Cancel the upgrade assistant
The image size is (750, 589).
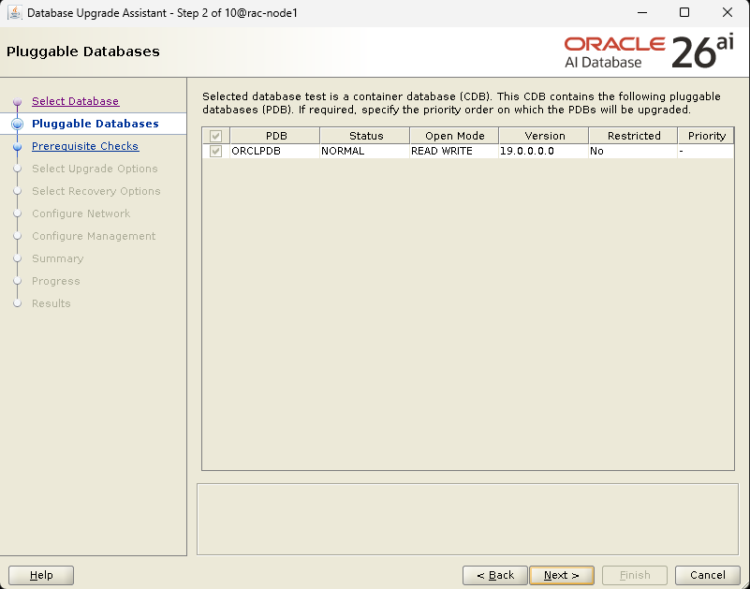click(x=707, y=575)
